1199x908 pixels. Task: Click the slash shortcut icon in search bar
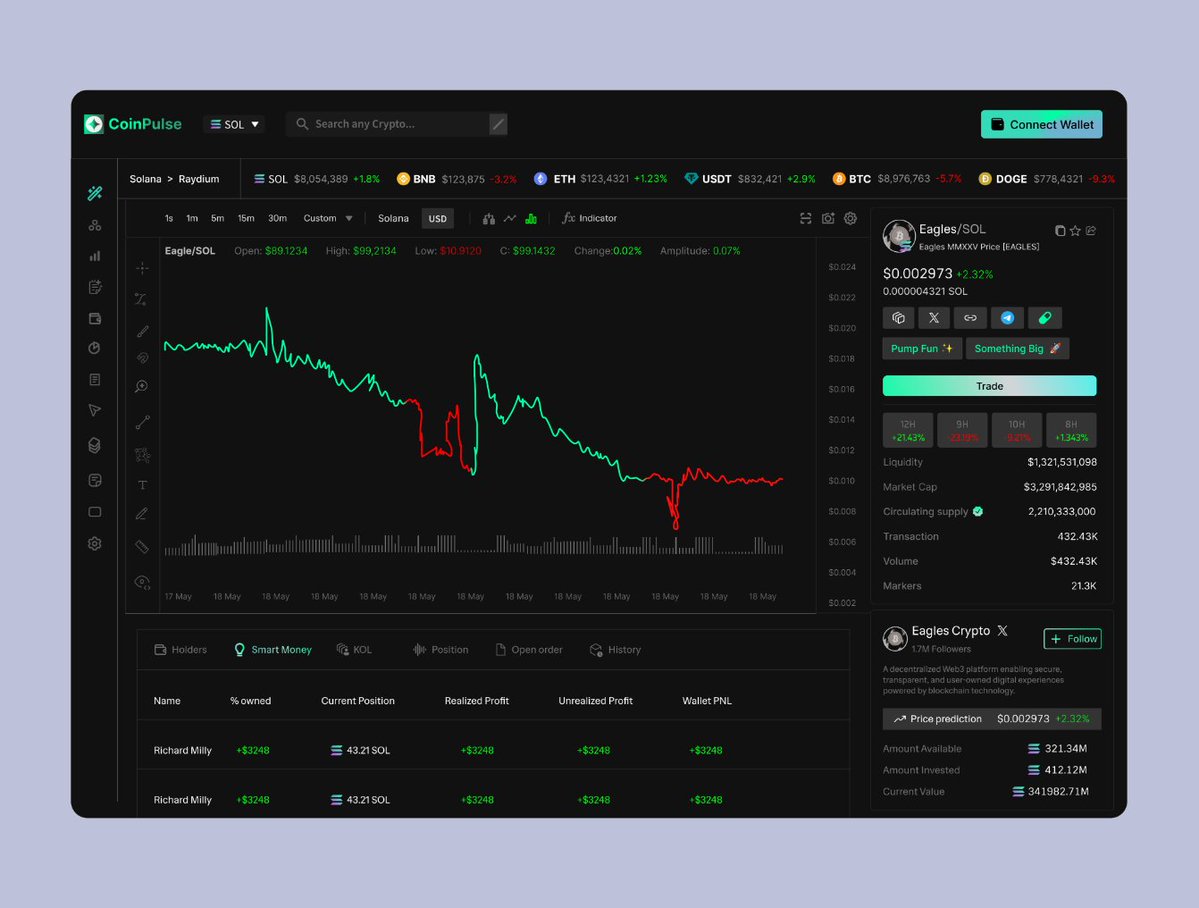tap(498, 124)
